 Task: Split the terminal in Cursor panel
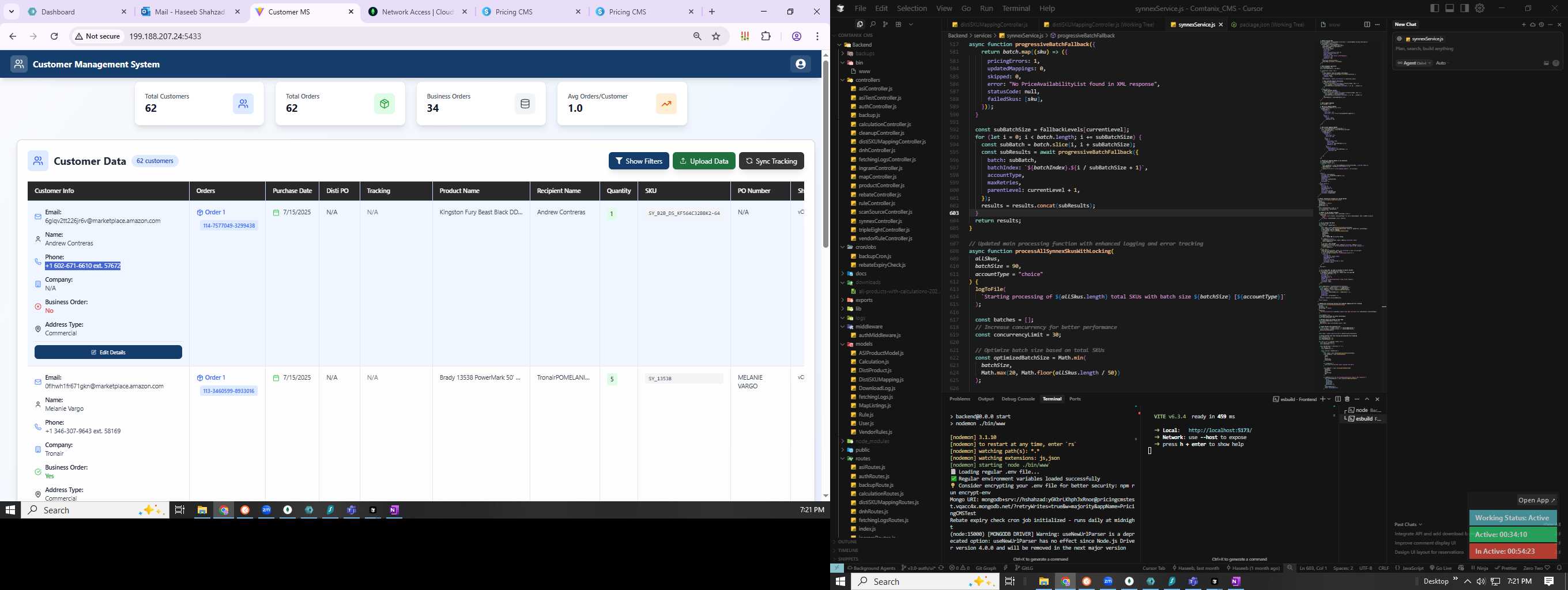click(x=1338, y=399)
